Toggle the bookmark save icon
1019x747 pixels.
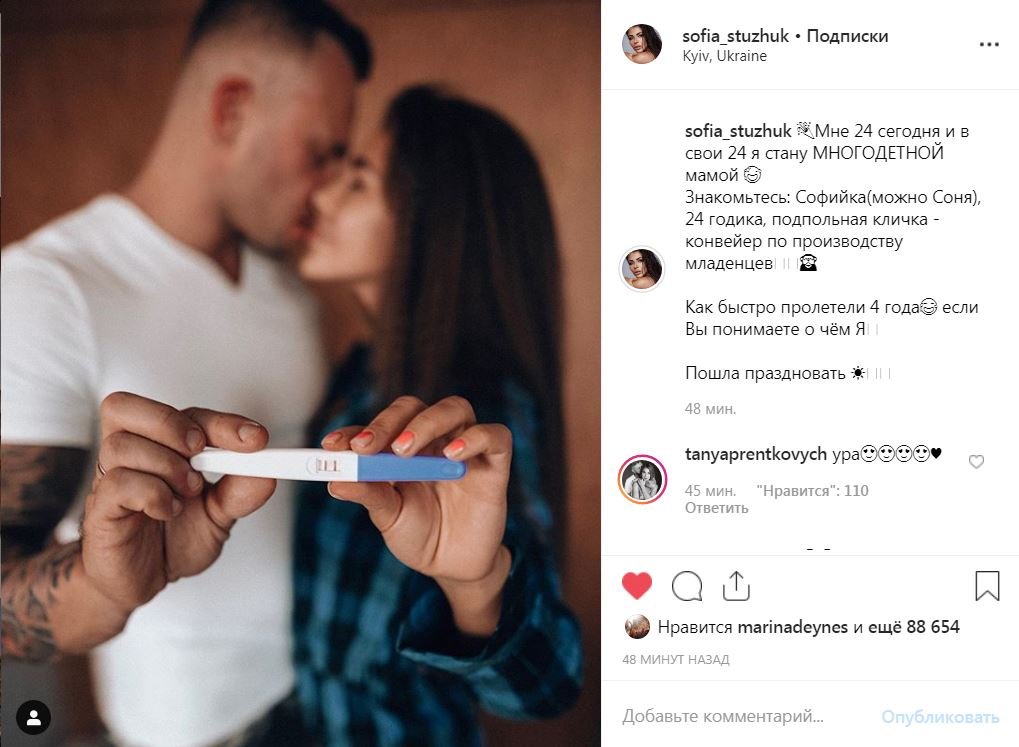point(987,586)
